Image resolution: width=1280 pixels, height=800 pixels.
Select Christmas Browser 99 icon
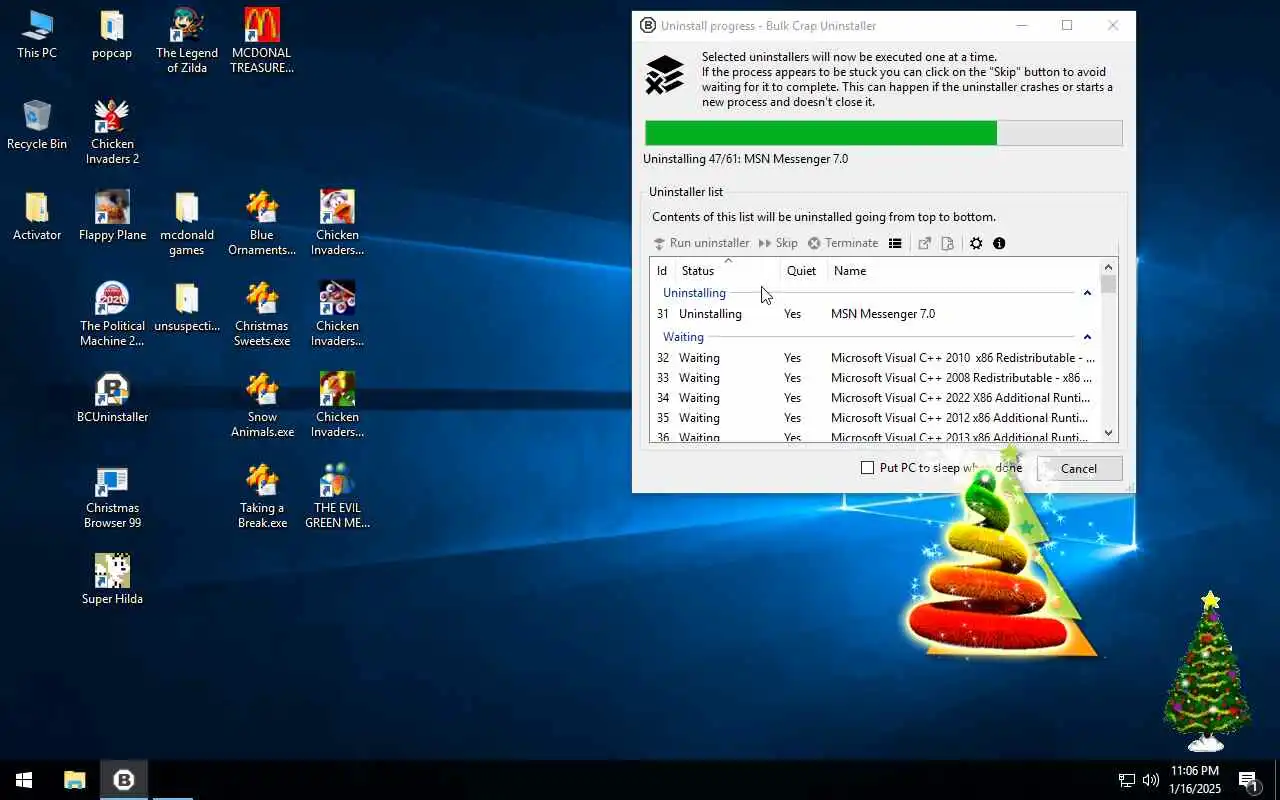click(112, 496)
